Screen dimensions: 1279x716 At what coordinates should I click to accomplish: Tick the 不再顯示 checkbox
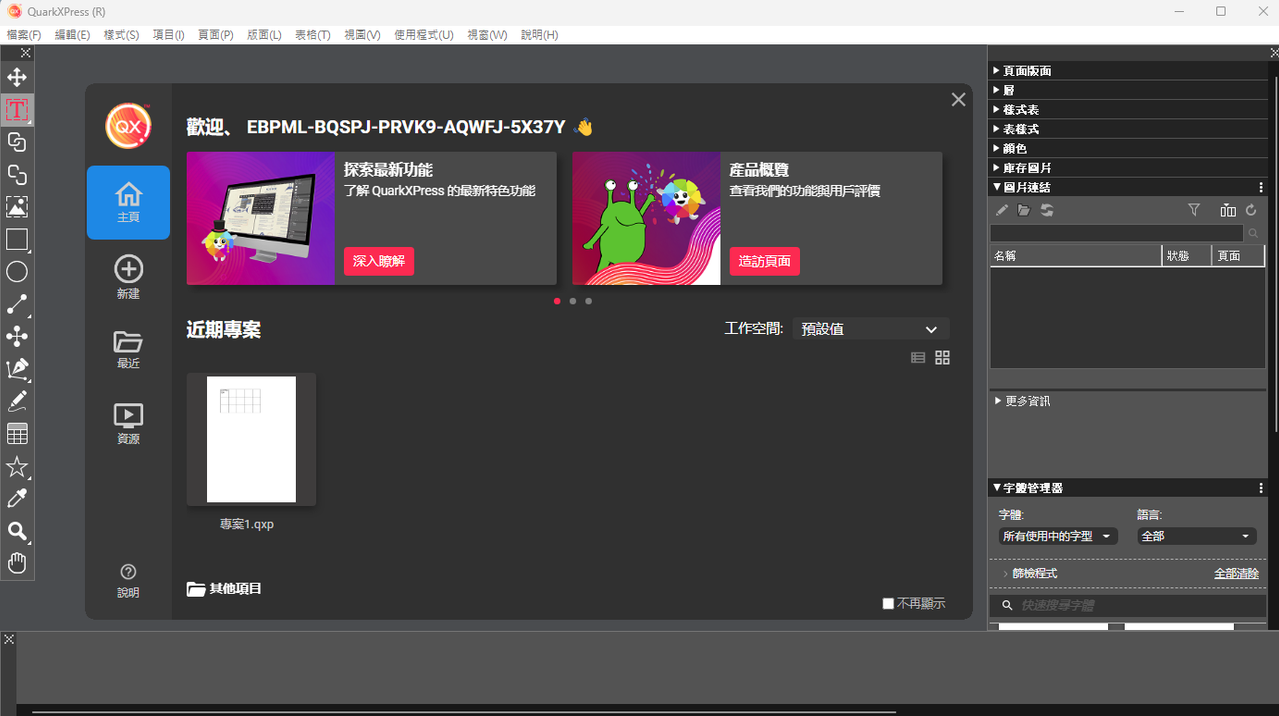888,603
